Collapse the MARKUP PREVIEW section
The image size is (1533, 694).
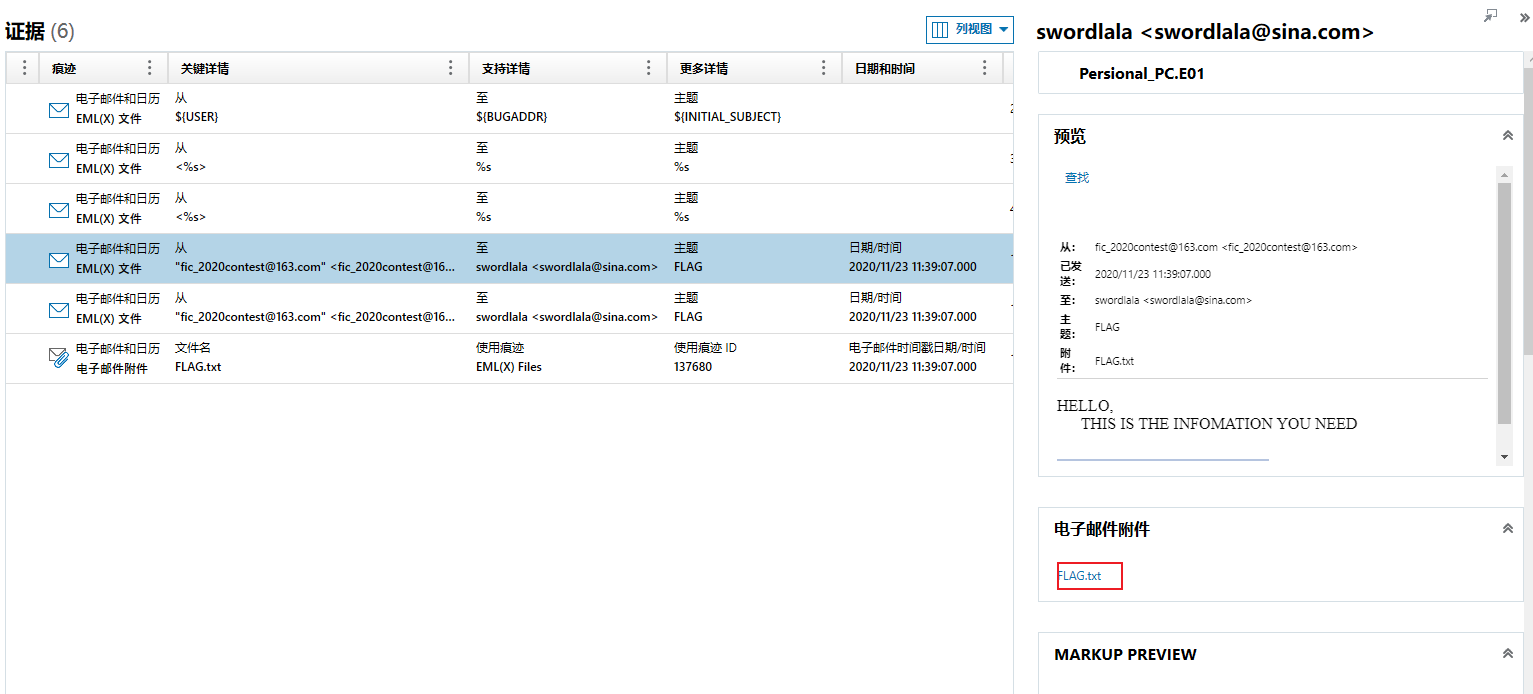coord(1507,654)
